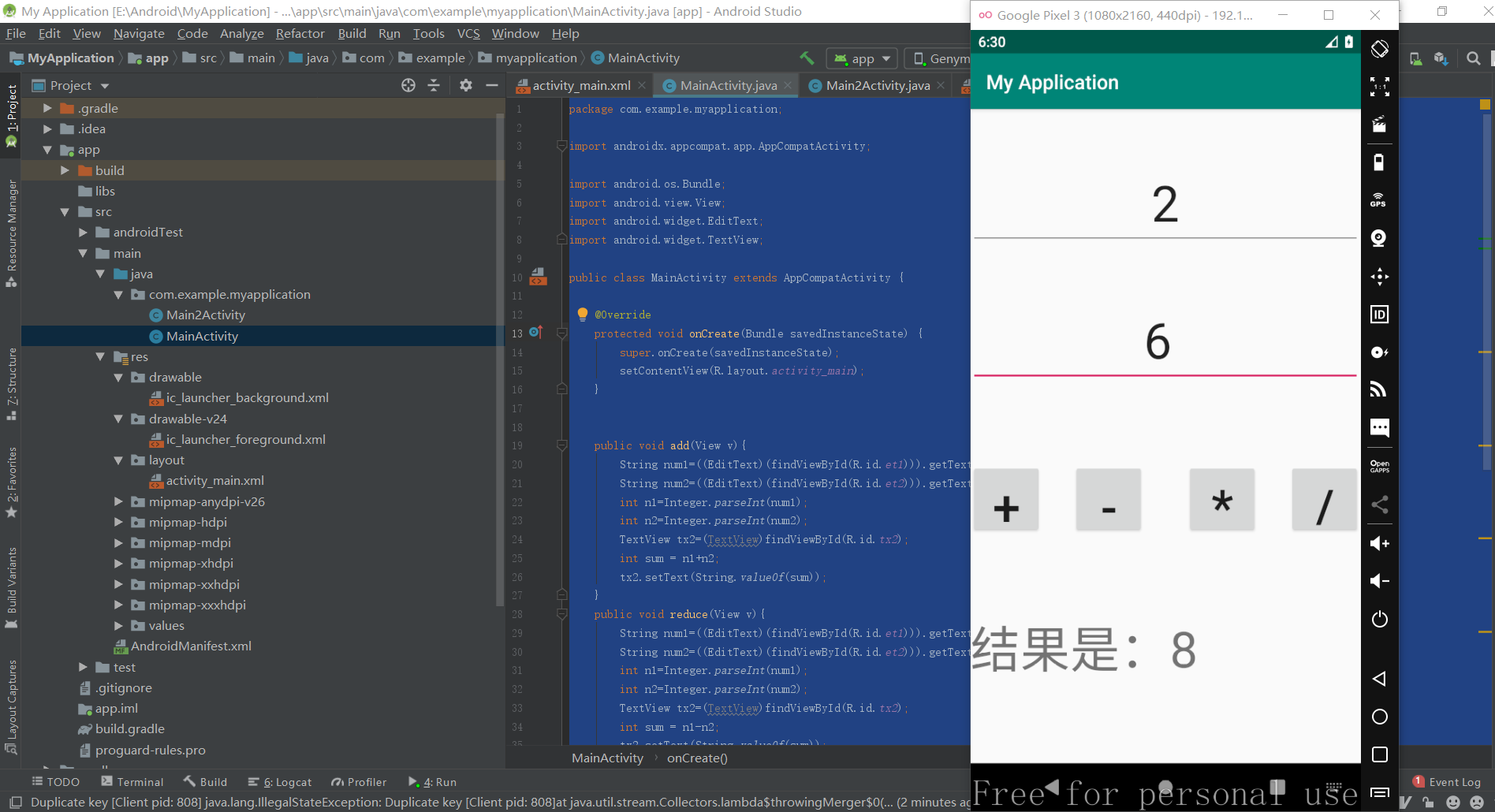Image resolution: width=1495 pixels, height=812 pixels.
Task: Open the app run configuration dropdown
Action: (863, 58)
